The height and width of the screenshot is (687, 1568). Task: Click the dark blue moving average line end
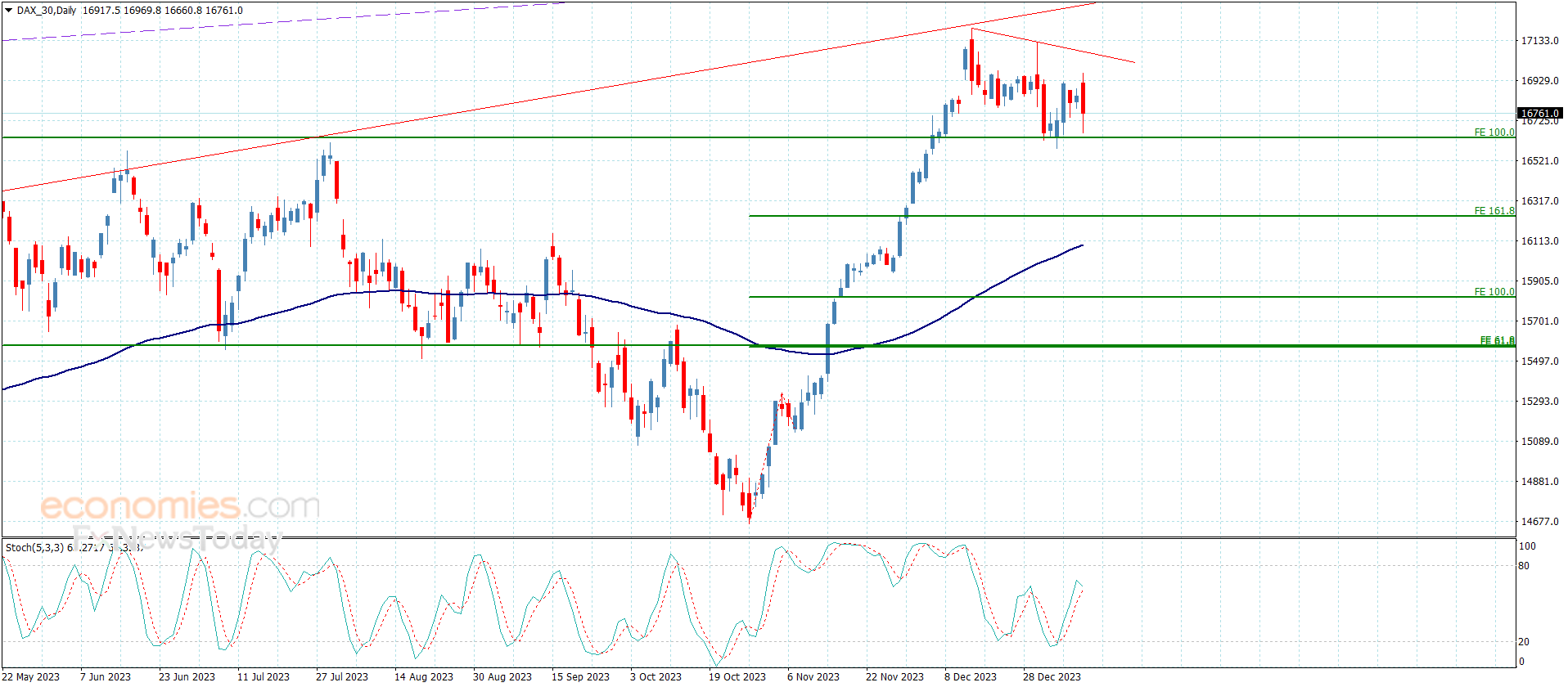pos(1081,245)
